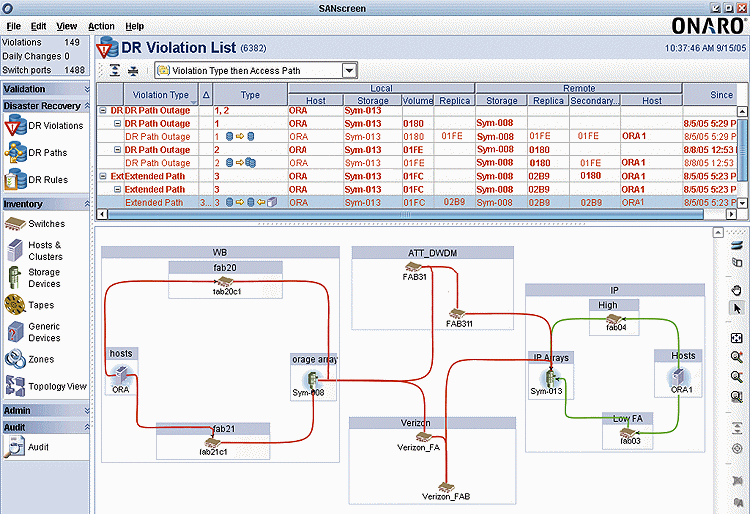This screenshot has height=514, width=750.
Task: Click the delta column header
Action: point(206,95)
